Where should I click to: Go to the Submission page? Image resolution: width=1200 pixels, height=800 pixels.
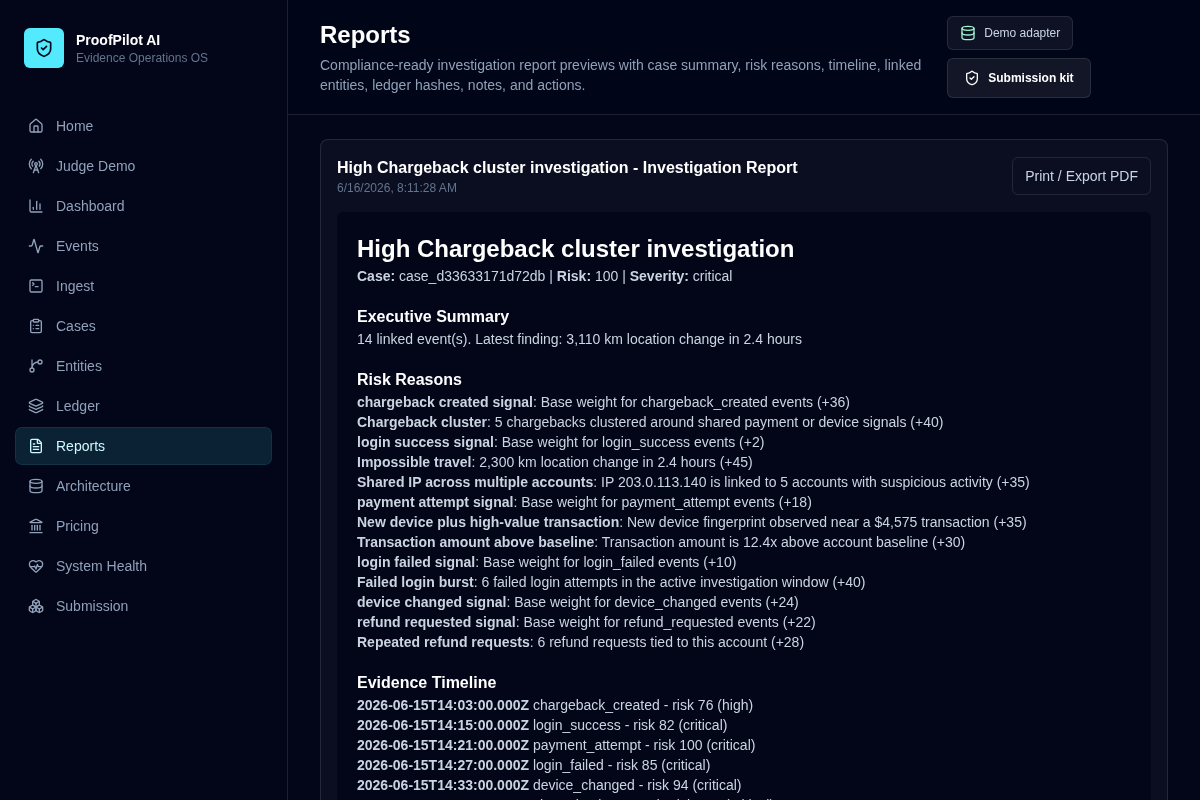(143, 606)
